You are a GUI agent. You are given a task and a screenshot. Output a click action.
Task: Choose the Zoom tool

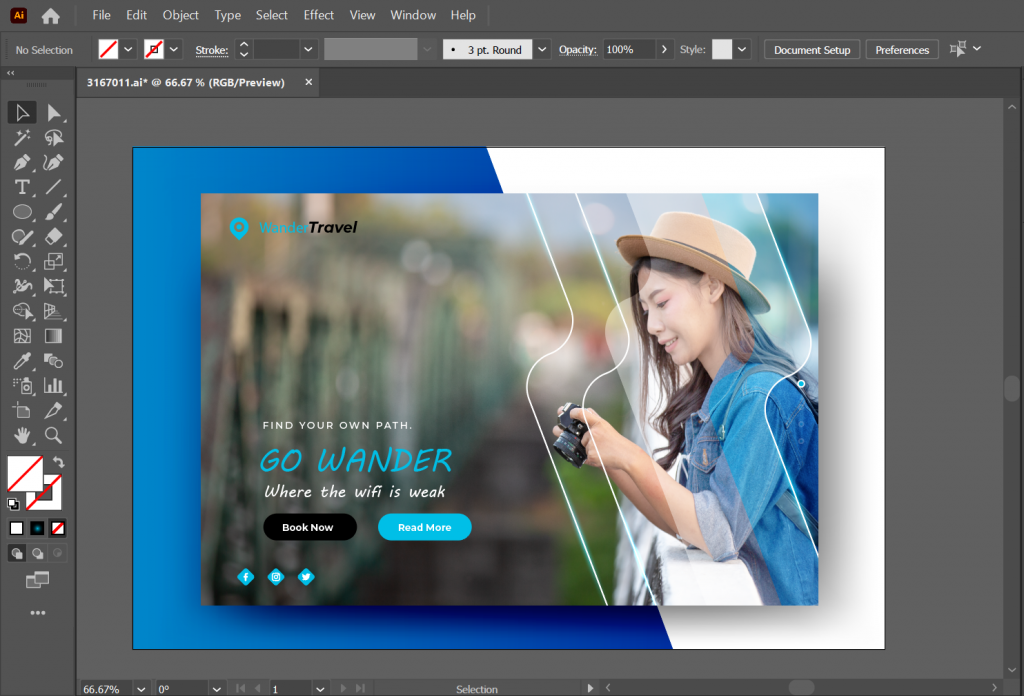pos(54,435)
